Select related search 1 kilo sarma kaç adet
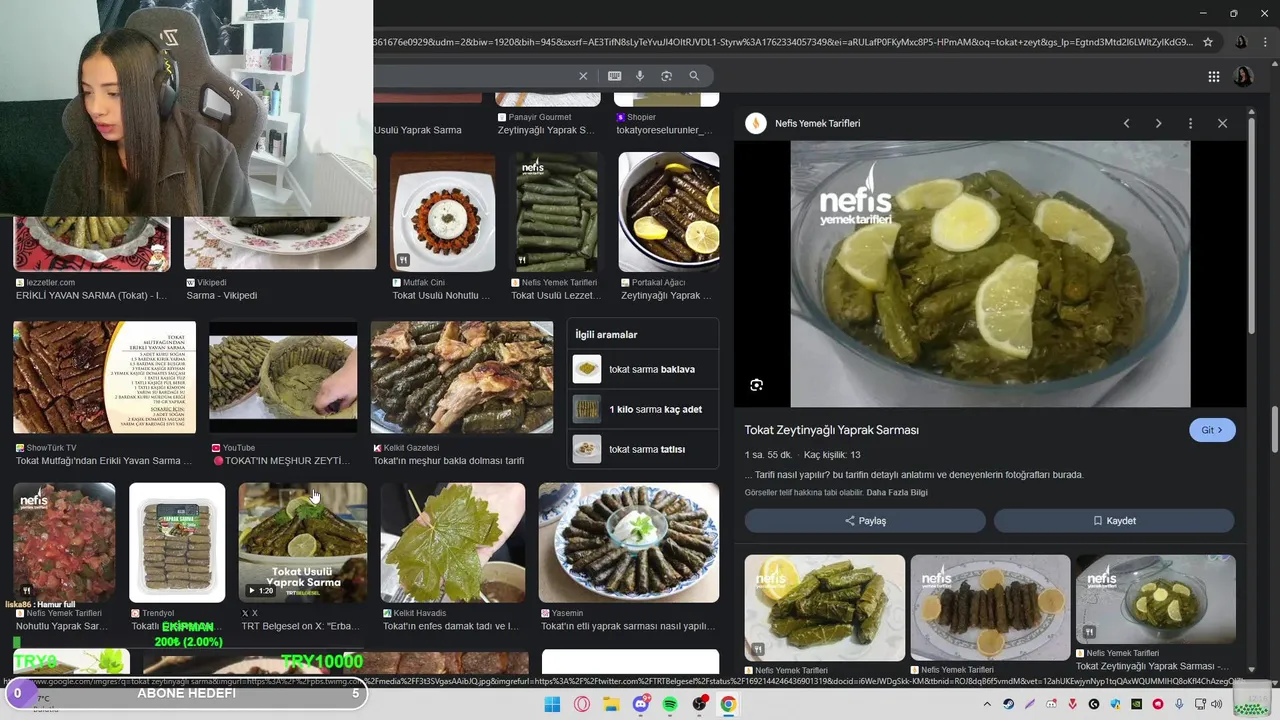This screenshot has width=1280, height=720. point(644,409)
